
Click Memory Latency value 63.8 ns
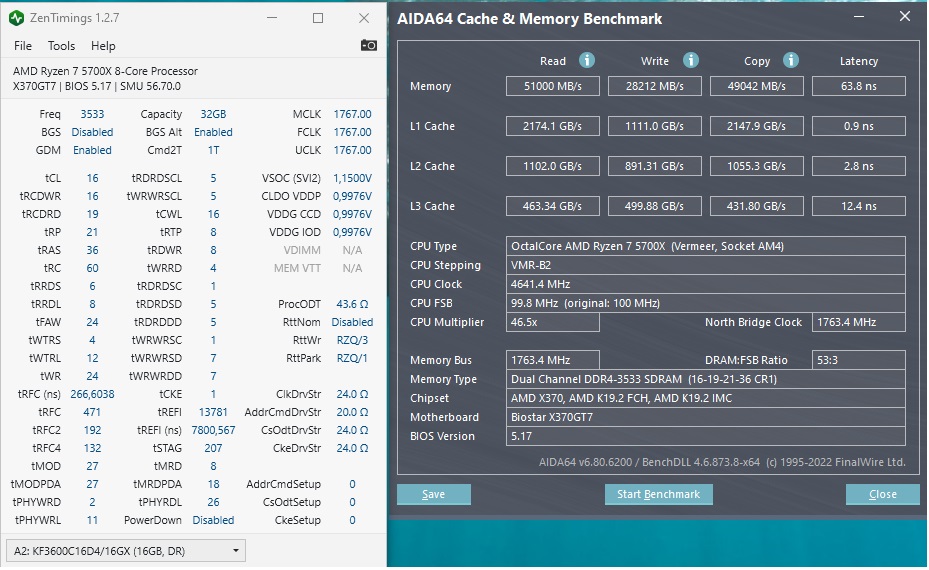(858, 86)
